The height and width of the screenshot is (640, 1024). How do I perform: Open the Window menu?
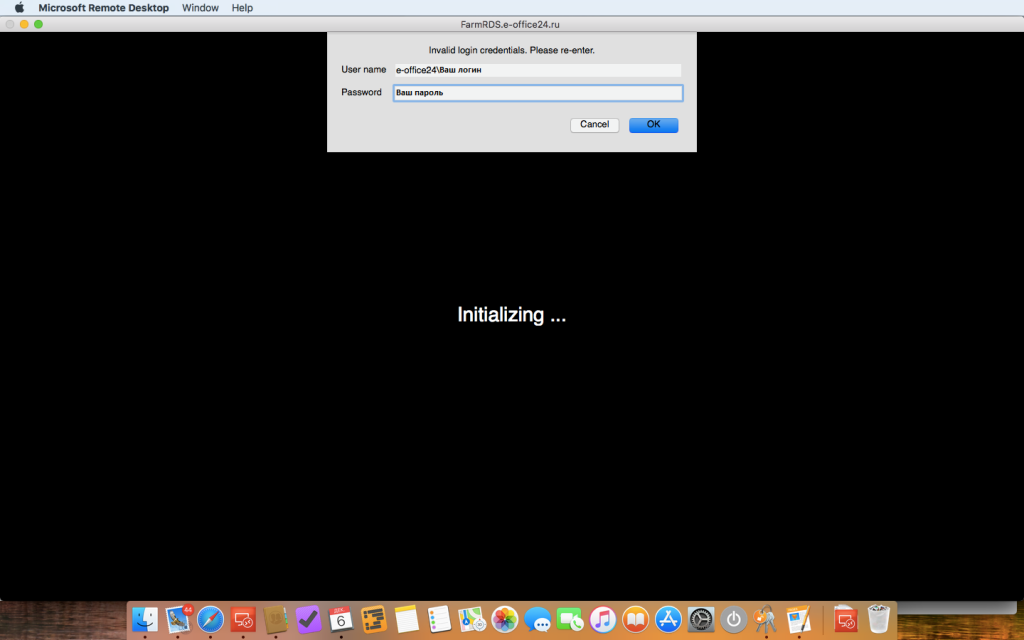pyautogui.click(x=200, y=8)
